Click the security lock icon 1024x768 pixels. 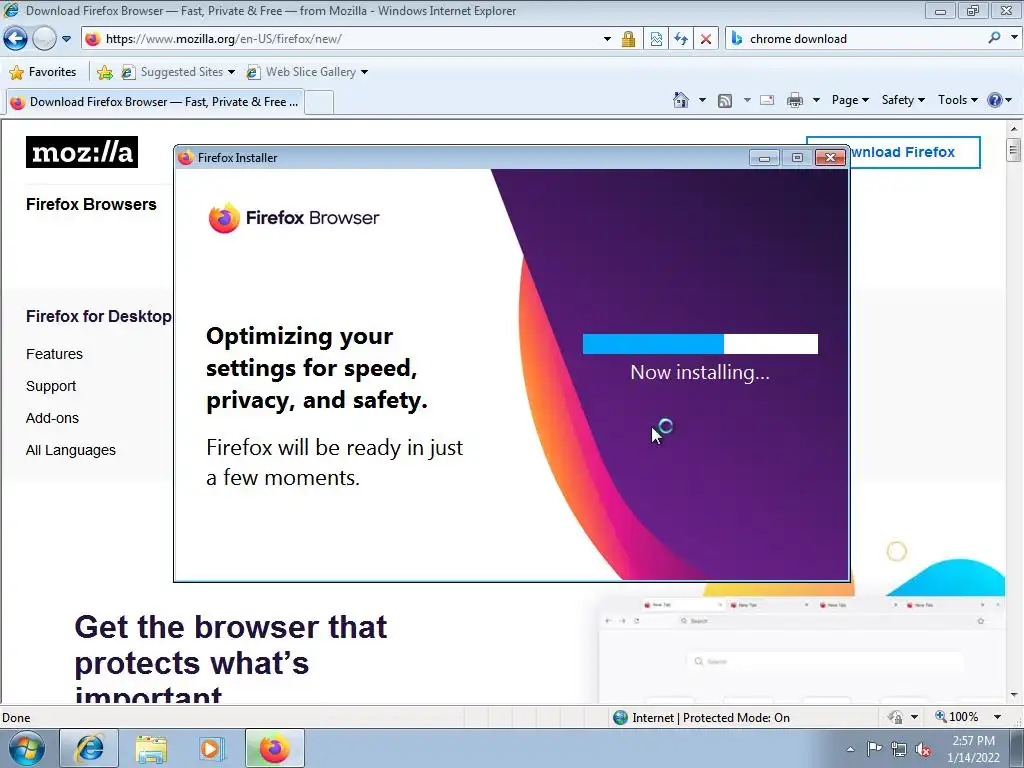coord(628,39)
